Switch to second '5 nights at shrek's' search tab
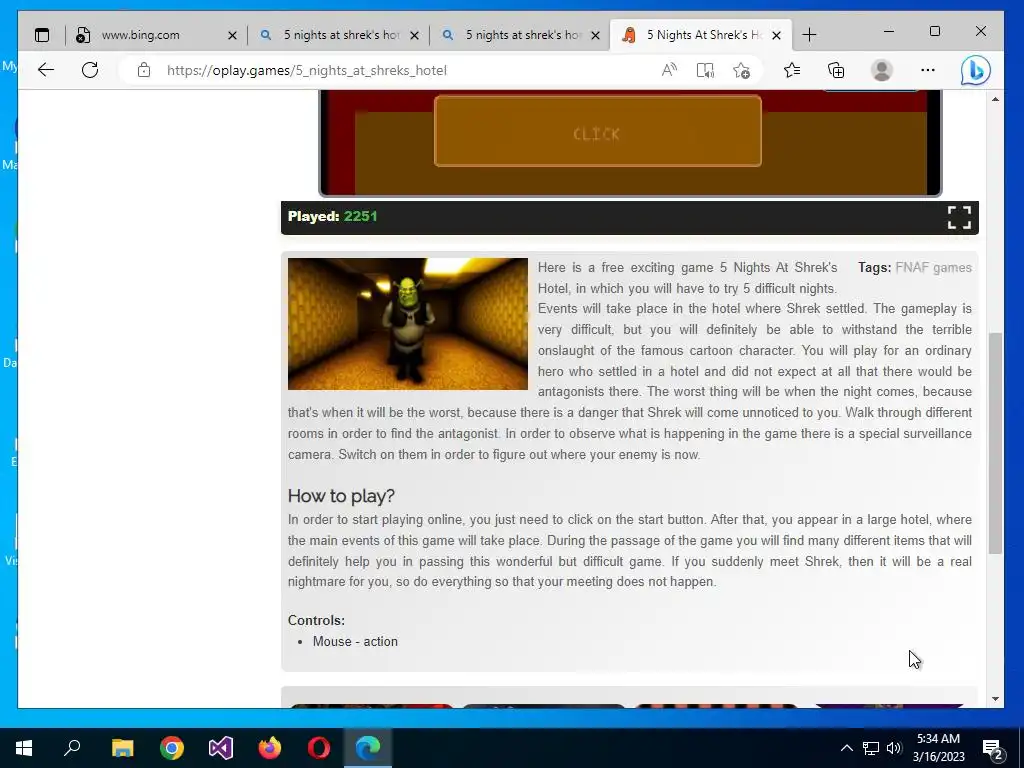Viewport: 1024px width, 768px height. pos(522,35)
